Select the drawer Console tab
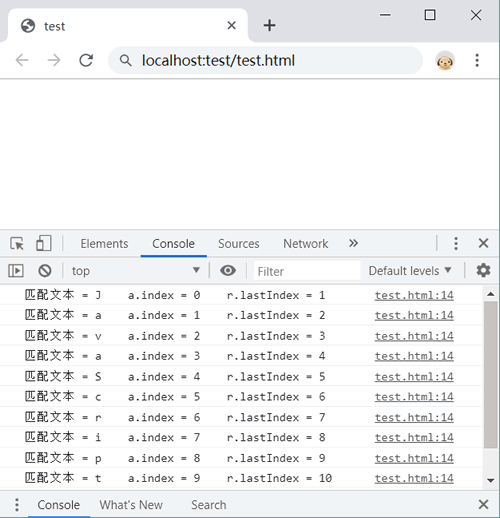The image size is (500, 518). point(58,505)
